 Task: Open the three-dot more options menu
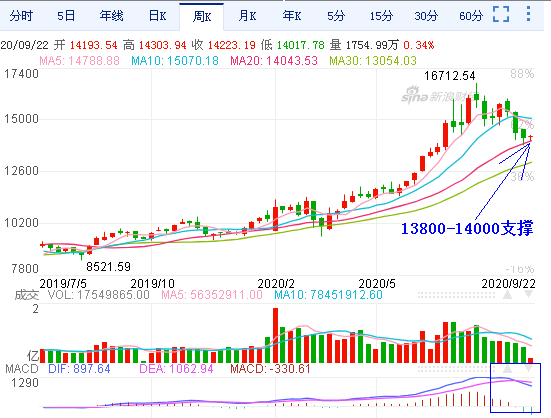coord(528,14)
